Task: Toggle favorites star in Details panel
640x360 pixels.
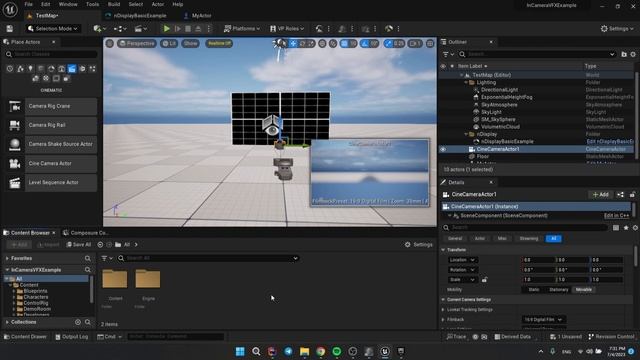Action: 626,227
